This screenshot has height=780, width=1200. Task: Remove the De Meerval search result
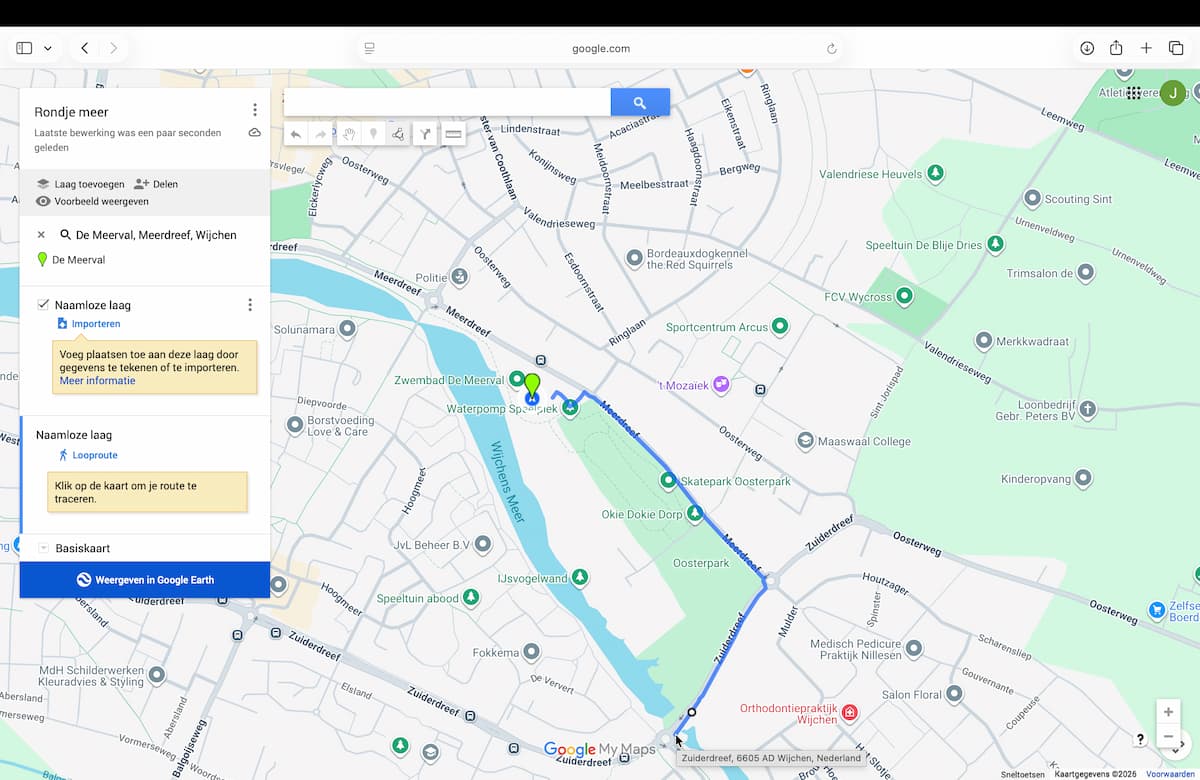pyautogui.click(x=41, y=235)
